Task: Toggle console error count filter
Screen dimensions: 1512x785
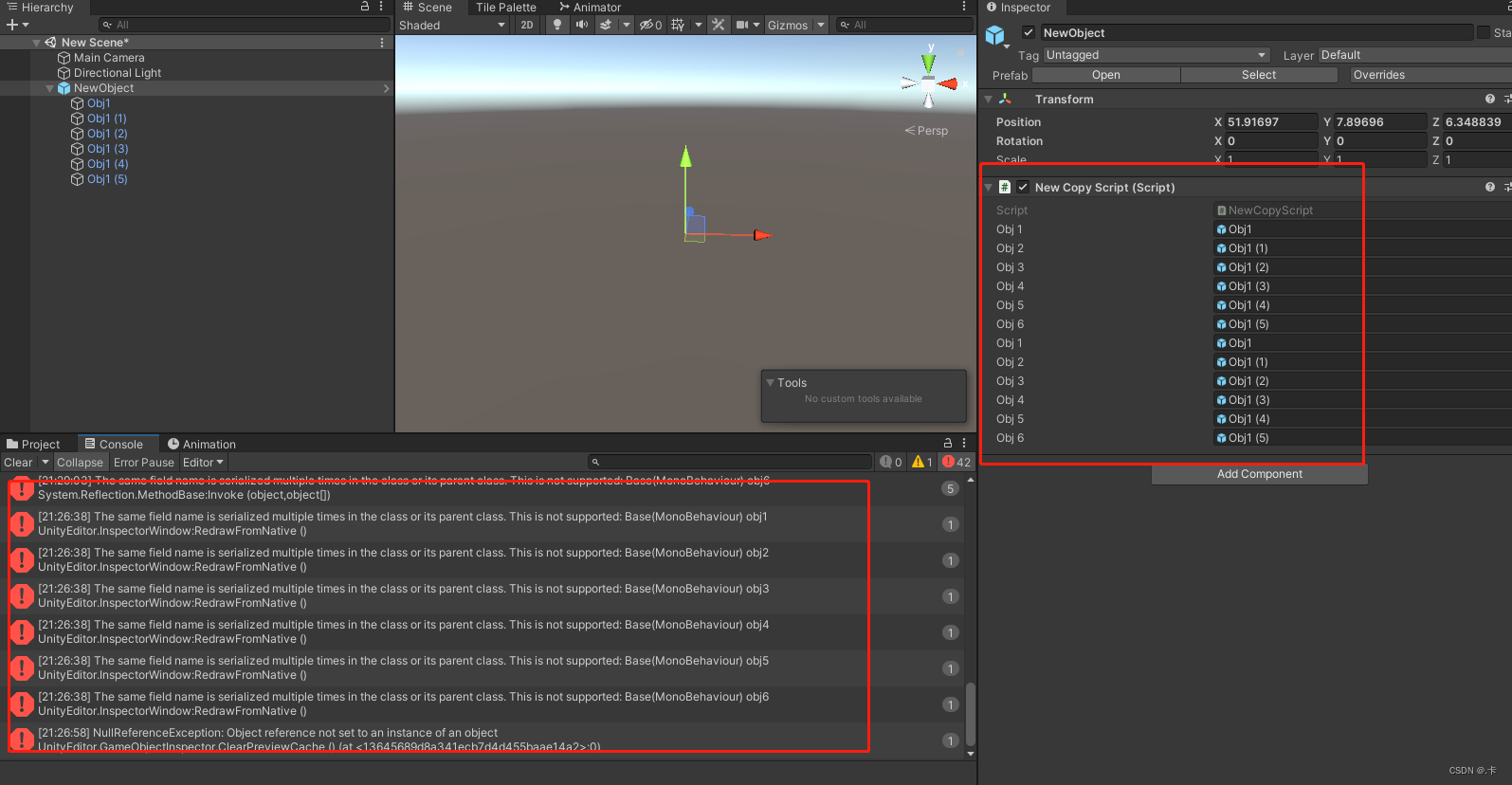Action: coord(956,462)
